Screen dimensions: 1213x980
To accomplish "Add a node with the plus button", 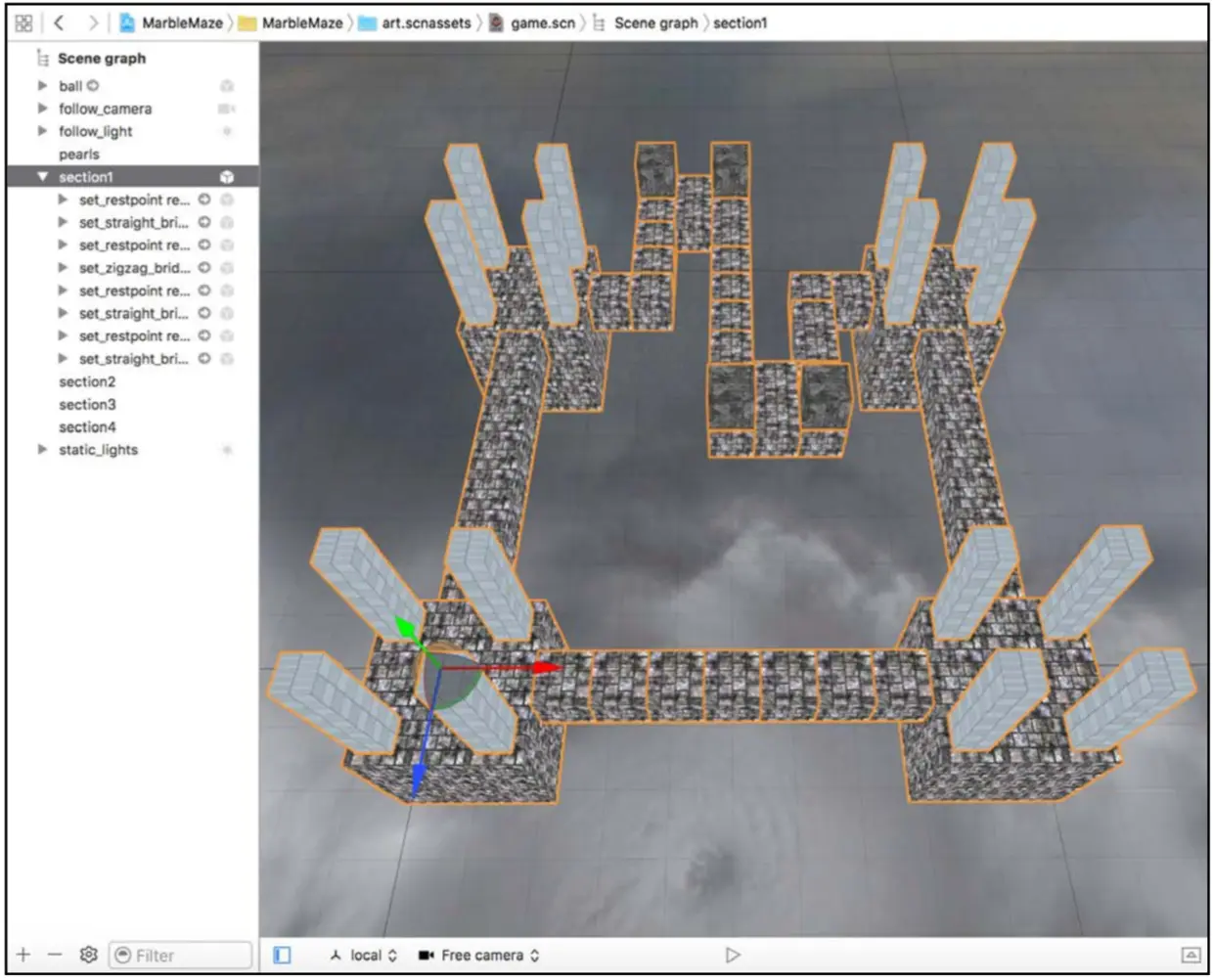I will click(x=23, y=955).
